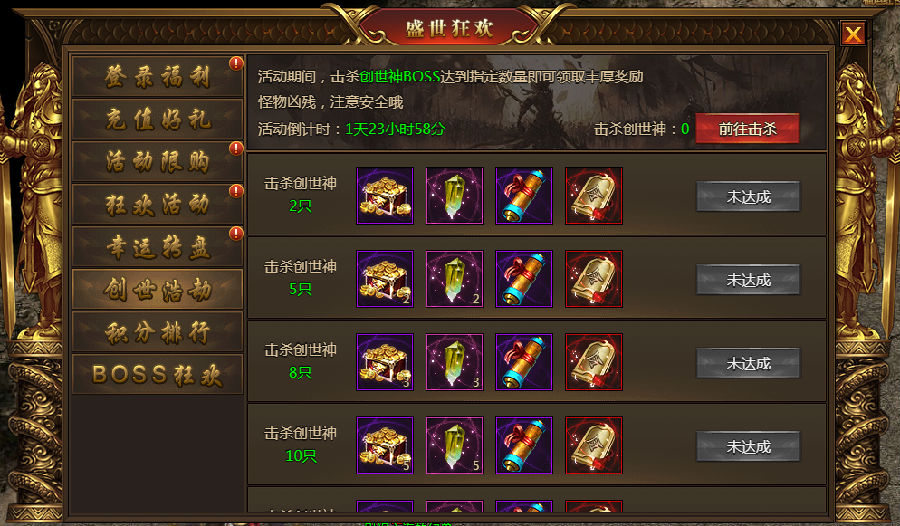Click the red 前往击杀 button
This screenshot has height=526, width=900.
coord(747,129)
